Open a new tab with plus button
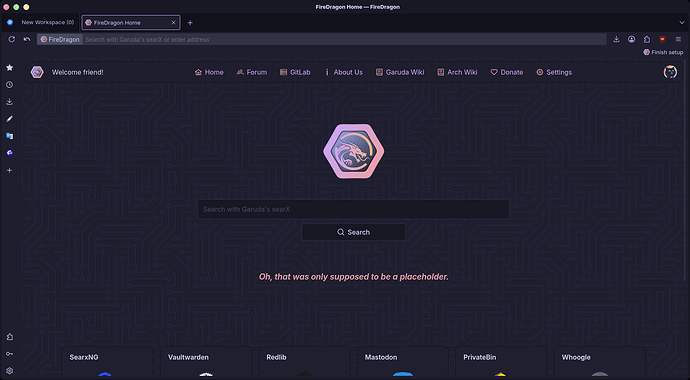Viewport: 690px width, 380px height. click(x=190, y=22)
